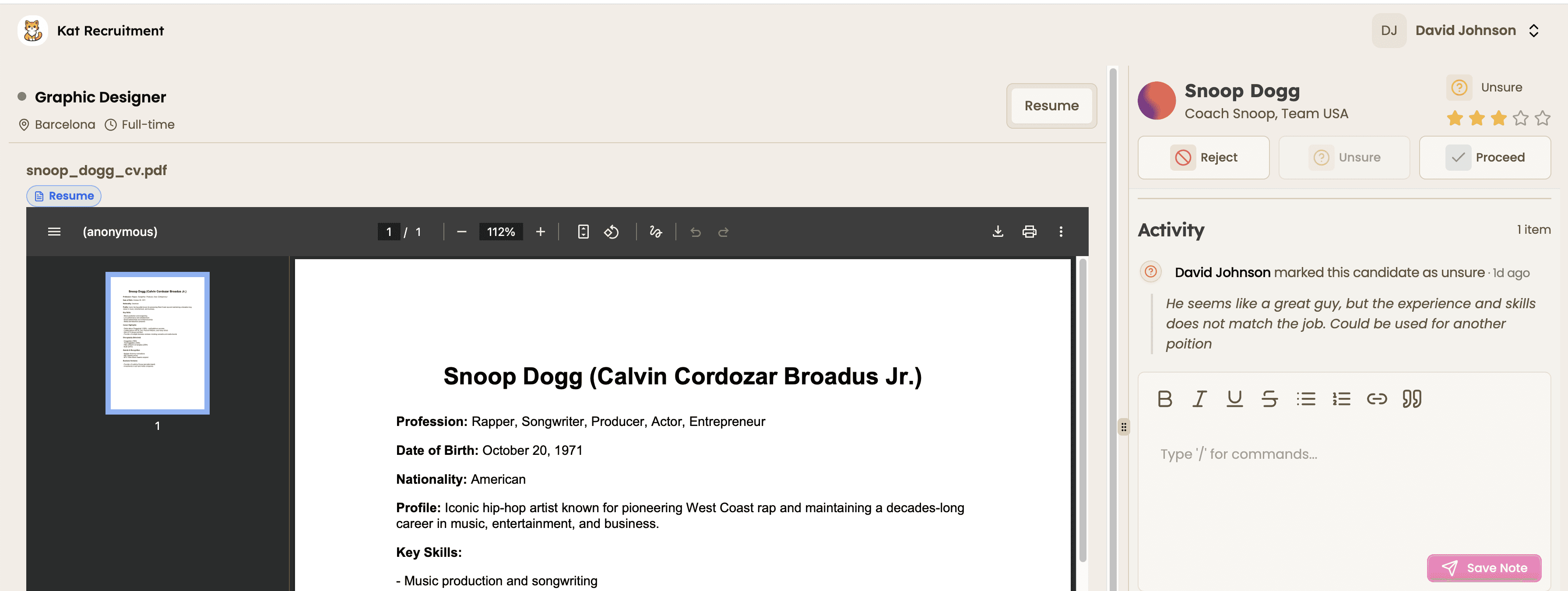Image resolution: width=1568 pixels, height=591 pixels.
Task: Mark candidate as Unsure
Action: coord(1344,158)
